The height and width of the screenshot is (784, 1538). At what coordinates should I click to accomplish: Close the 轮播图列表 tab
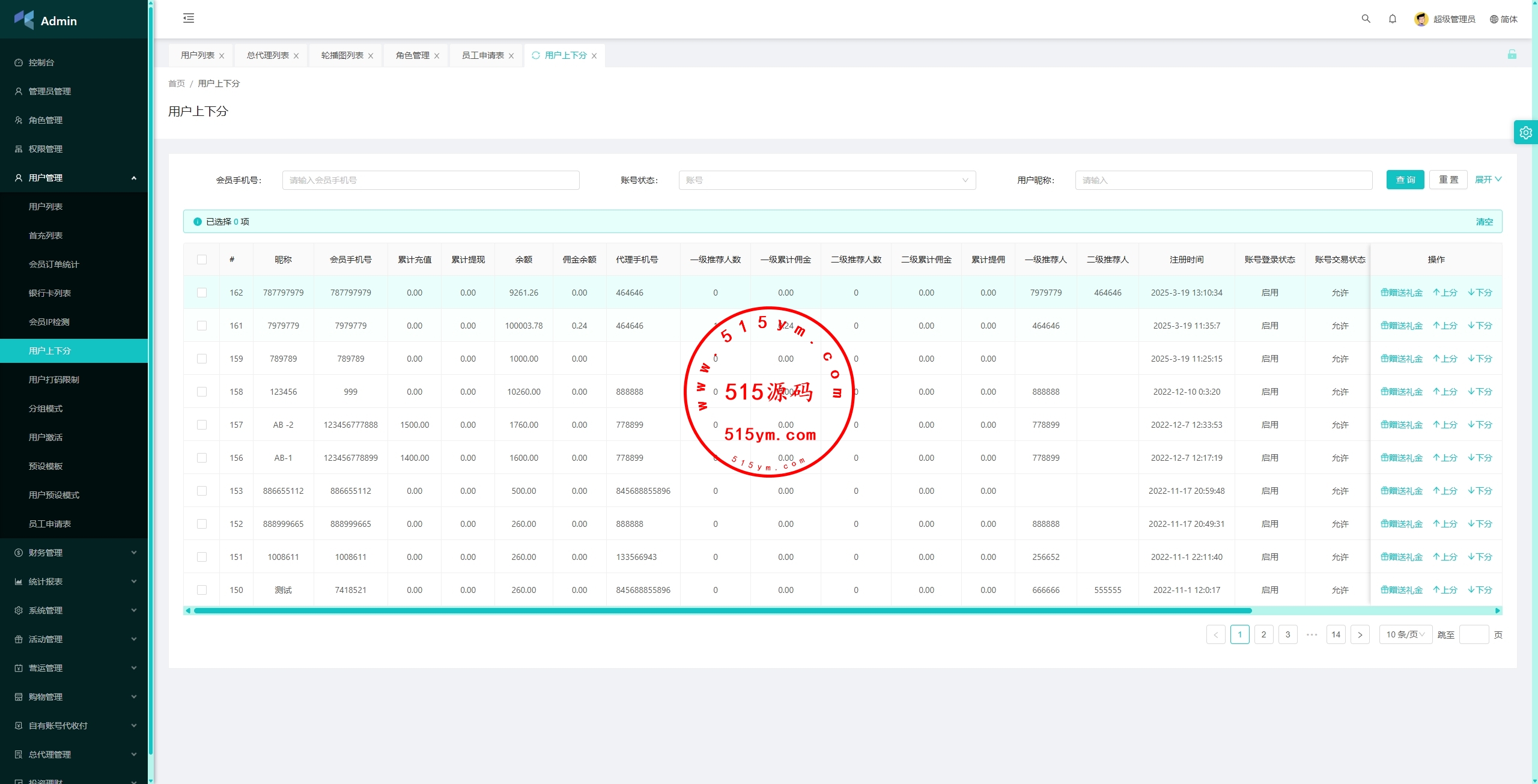pyautogui.click(x=371, y=56)
